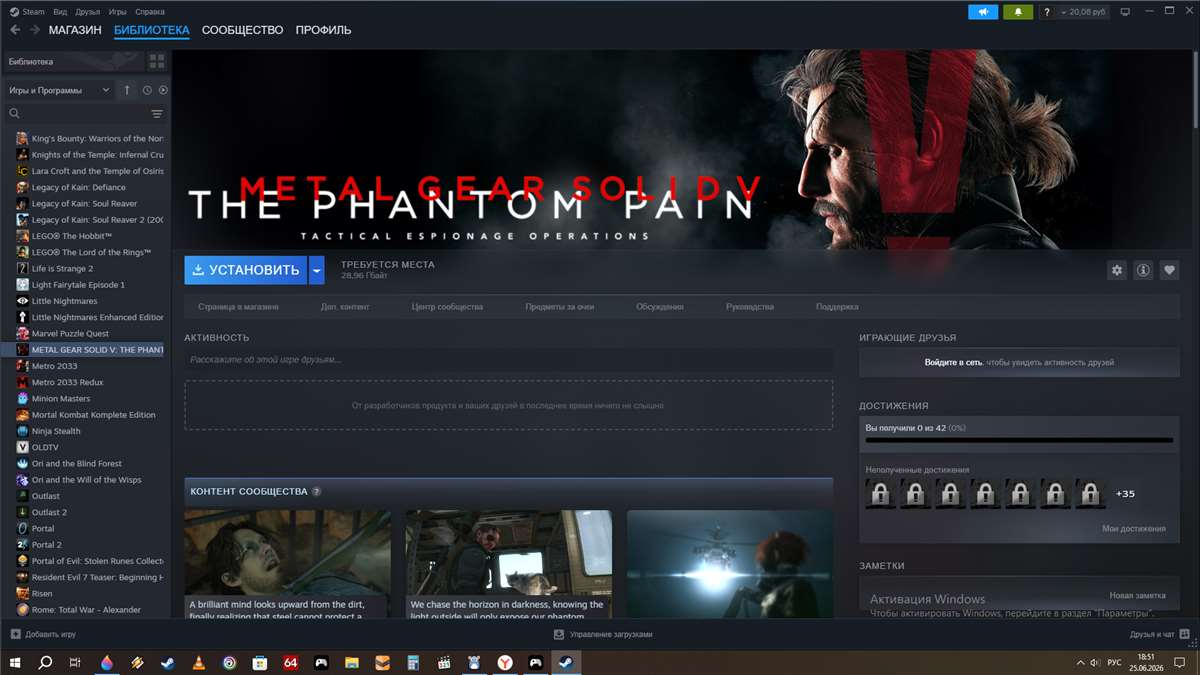
Task: Open the Steam menu
Action: click(x=28, y=12)
